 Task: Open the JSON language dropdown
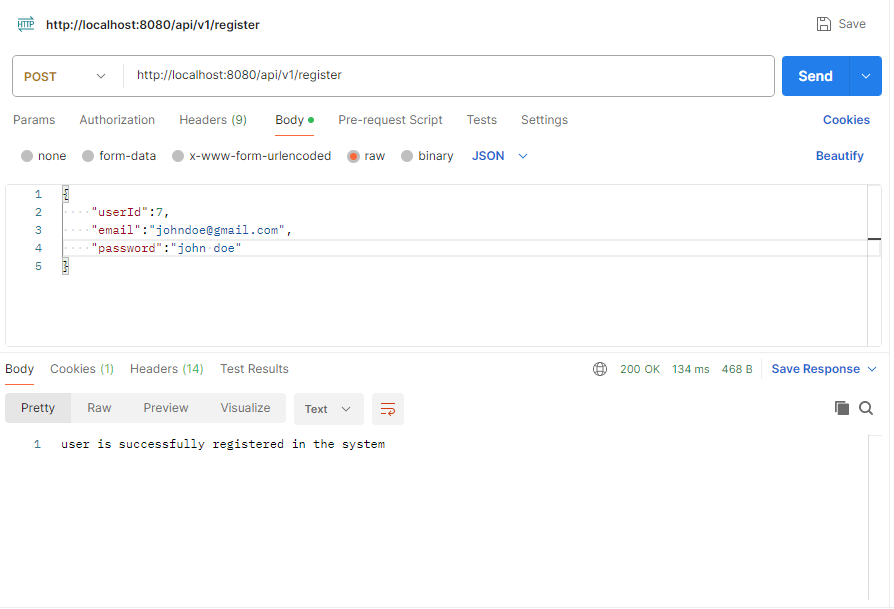tap(499, 155)
